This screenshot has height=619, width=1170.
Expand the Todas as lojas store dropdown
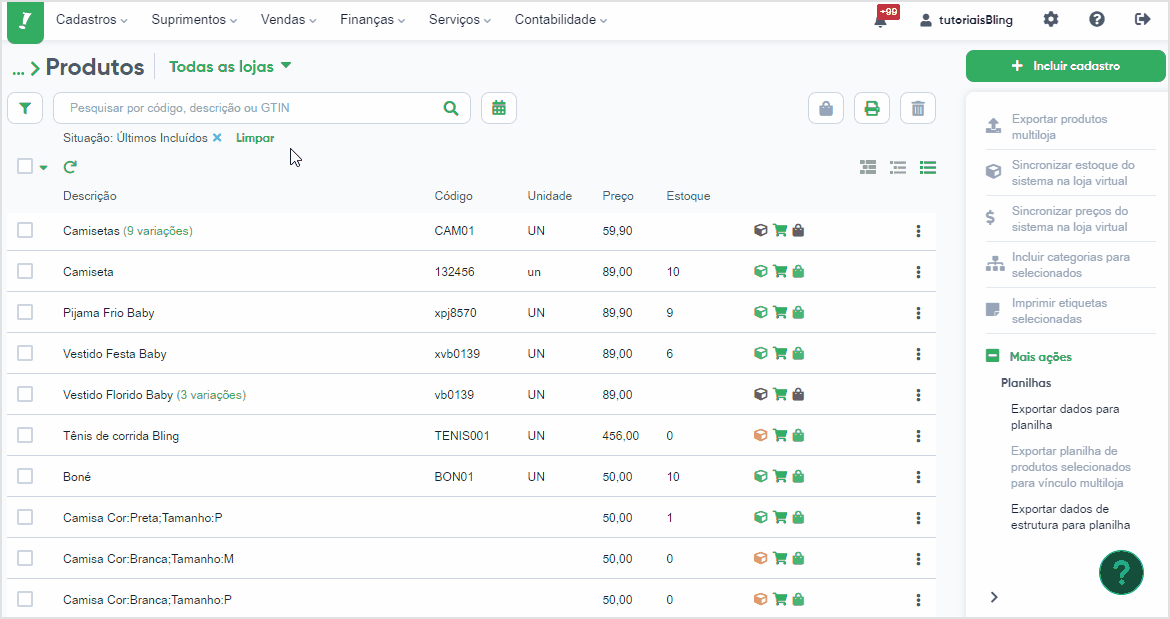click(x=231, y=66)
